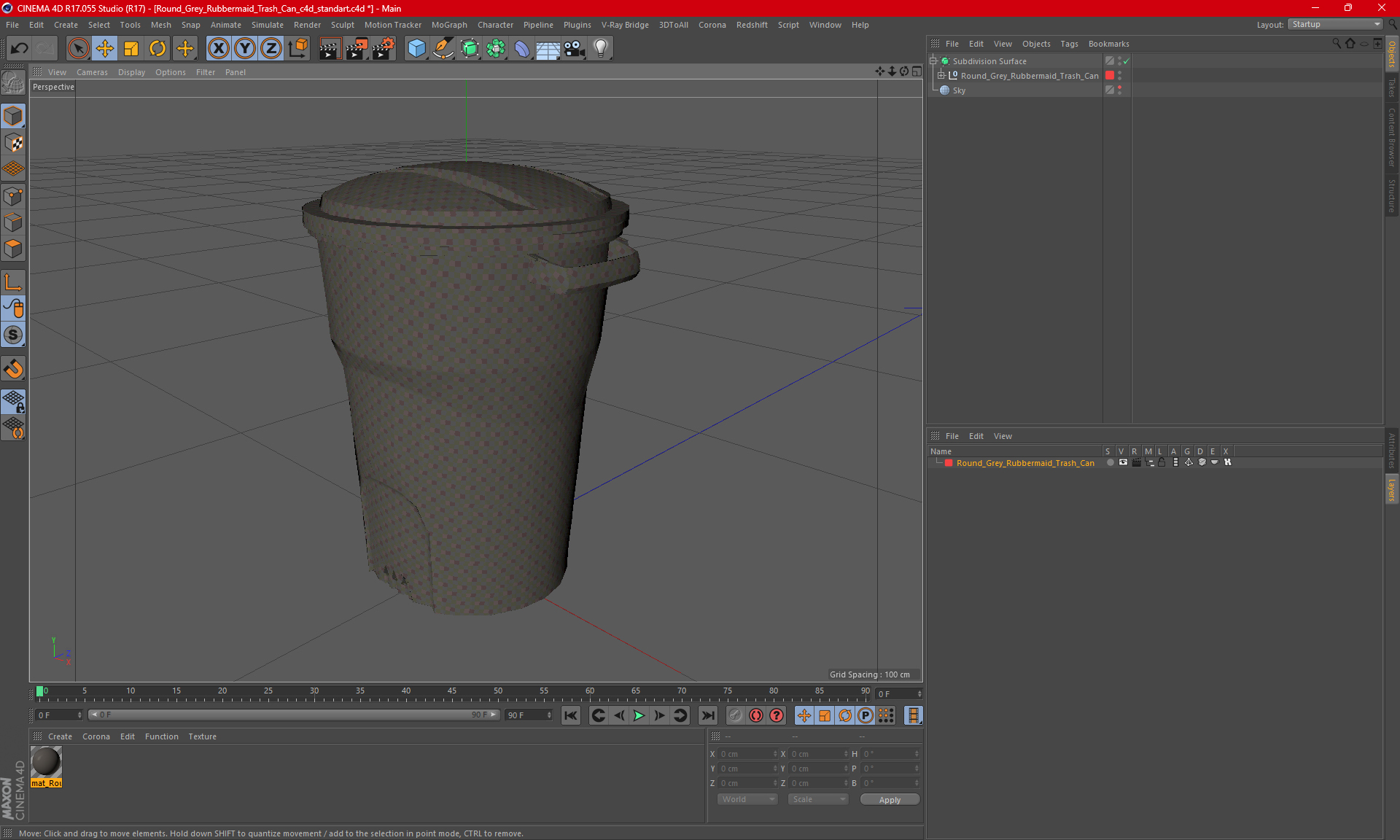Toggle Y axis lock
This screenshot has height=840, width=1400.
pos(245,49)
